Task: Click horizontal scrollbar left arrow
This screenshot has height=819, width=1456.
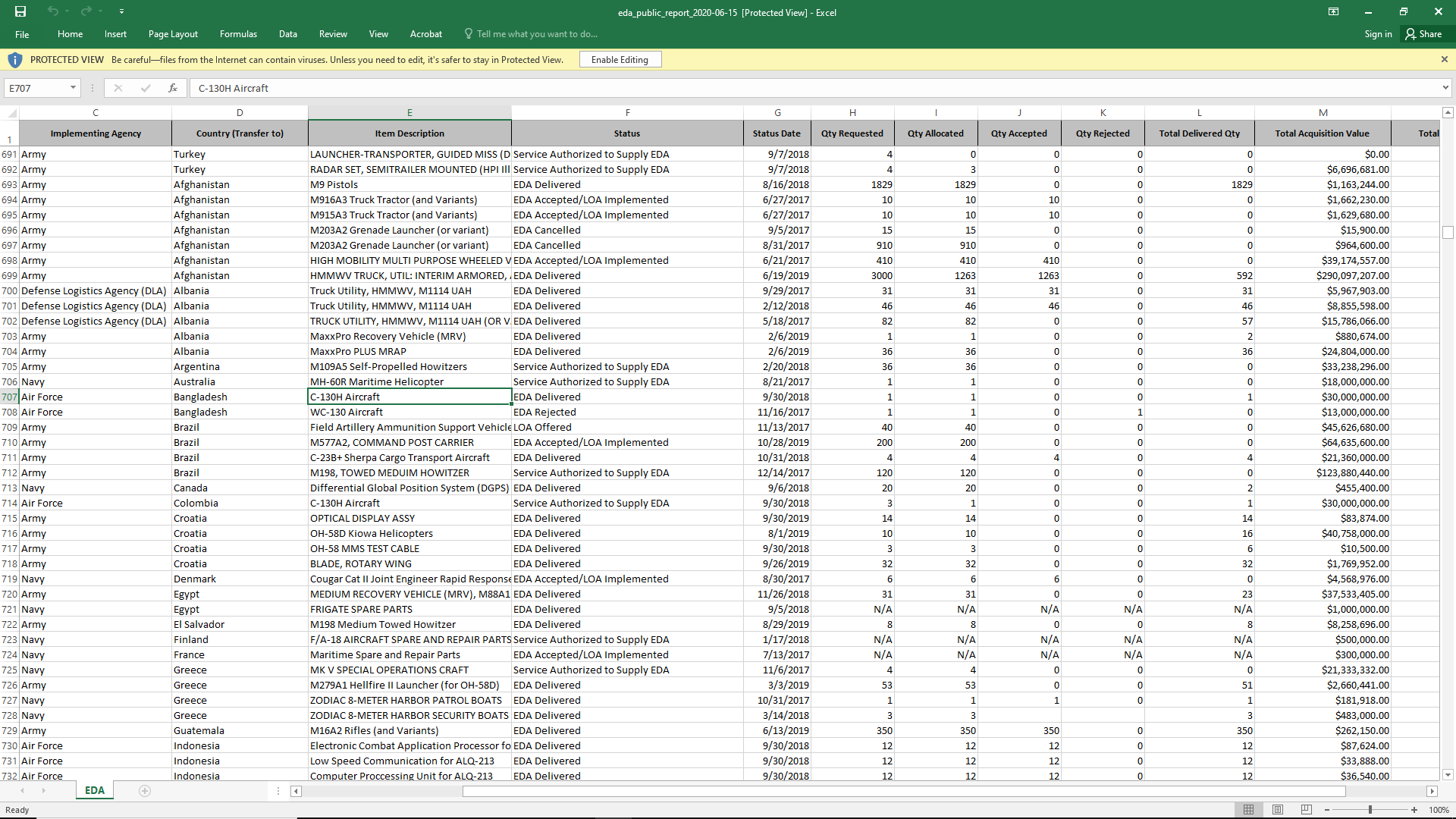Action: 297,791
